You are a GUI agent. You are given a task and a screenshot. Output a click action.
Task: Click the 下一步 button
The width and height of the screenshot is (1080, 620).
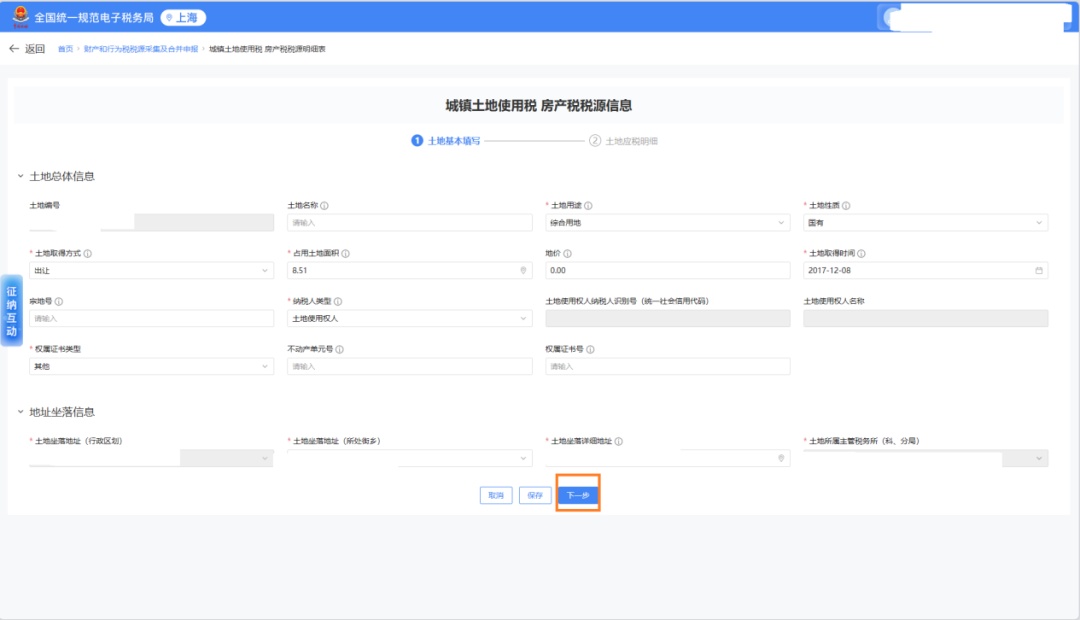pyautogui.click(x=578, y=495)
